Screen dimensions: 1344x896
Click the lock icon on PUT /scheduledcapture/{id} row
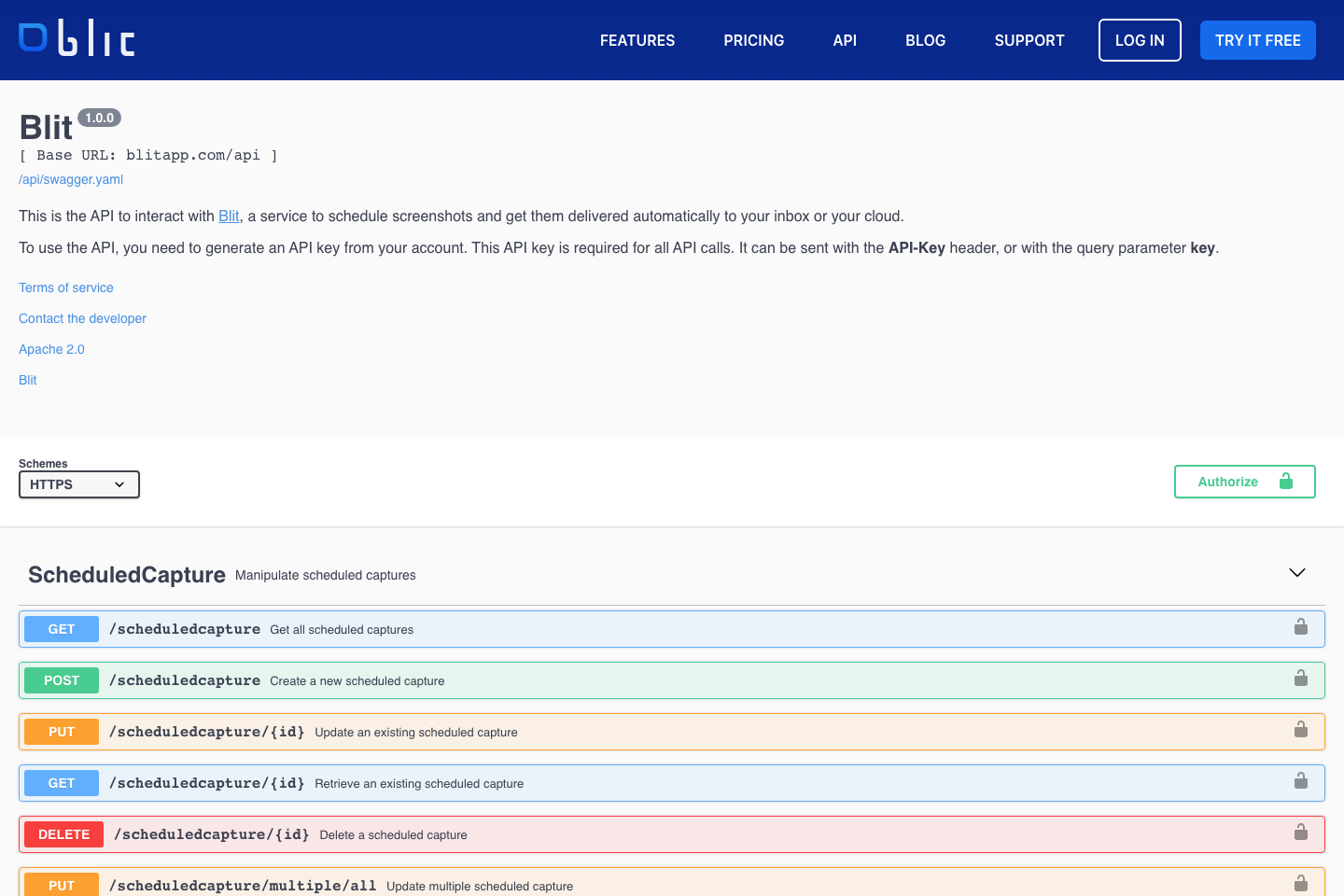coord(1300,730)
